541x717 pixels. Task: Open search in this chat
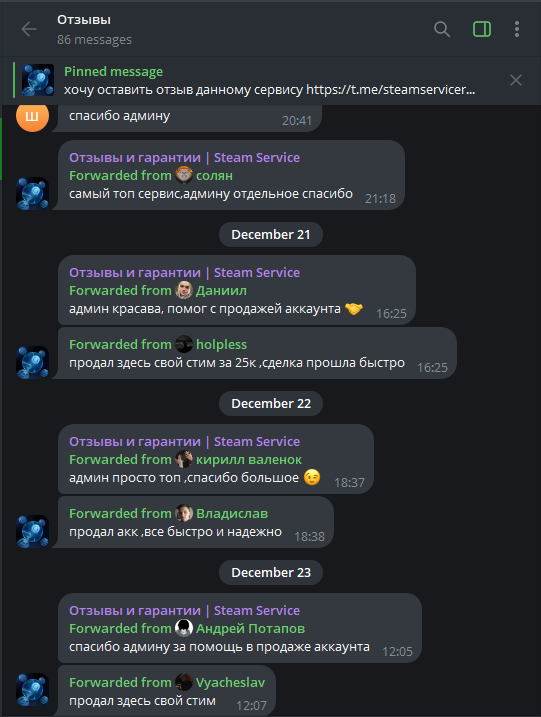pyautogui.click(x=442, y=29)
